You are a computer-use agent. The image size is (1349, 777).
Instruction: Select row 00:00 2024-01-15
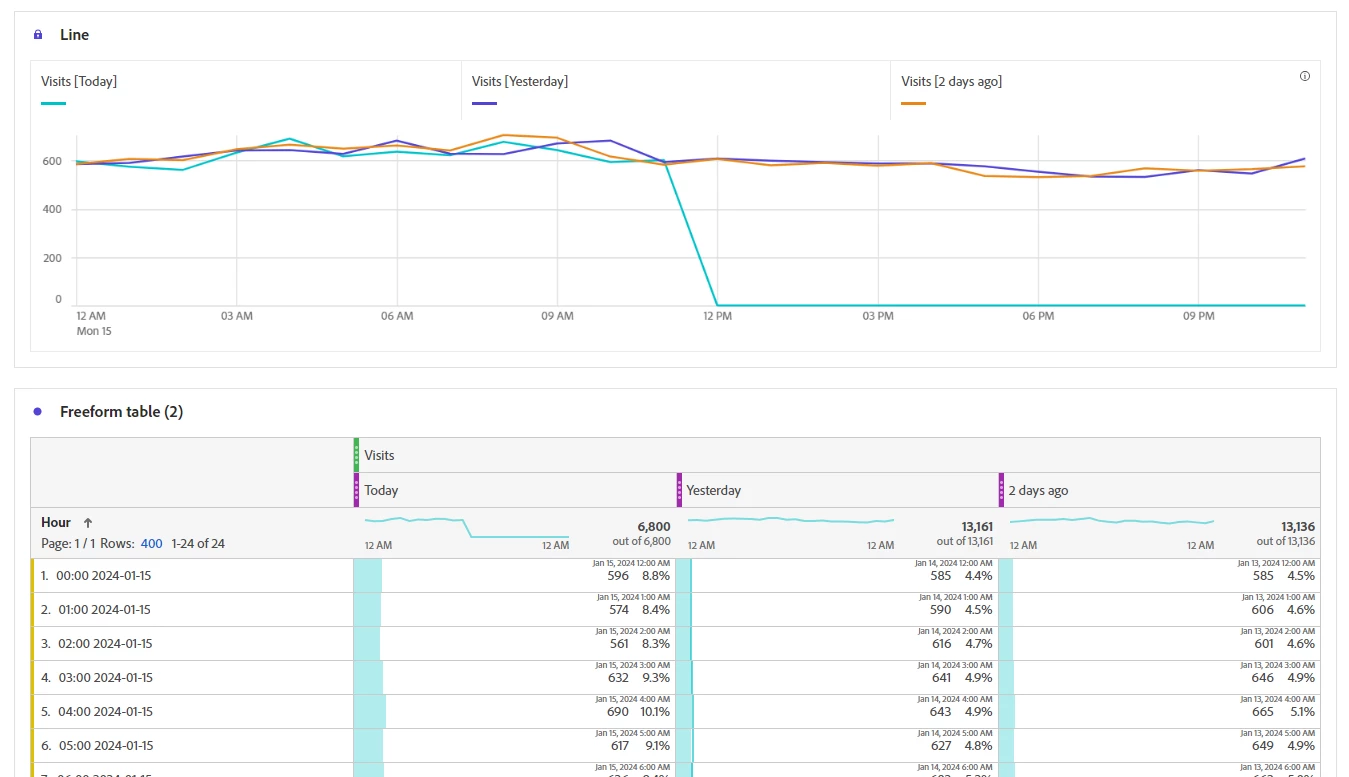click(192, 576)
